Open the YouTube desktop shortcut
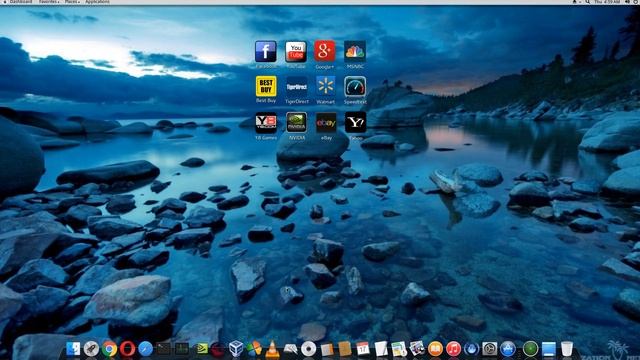Screen dimensions: 640x360 (296, 51)
